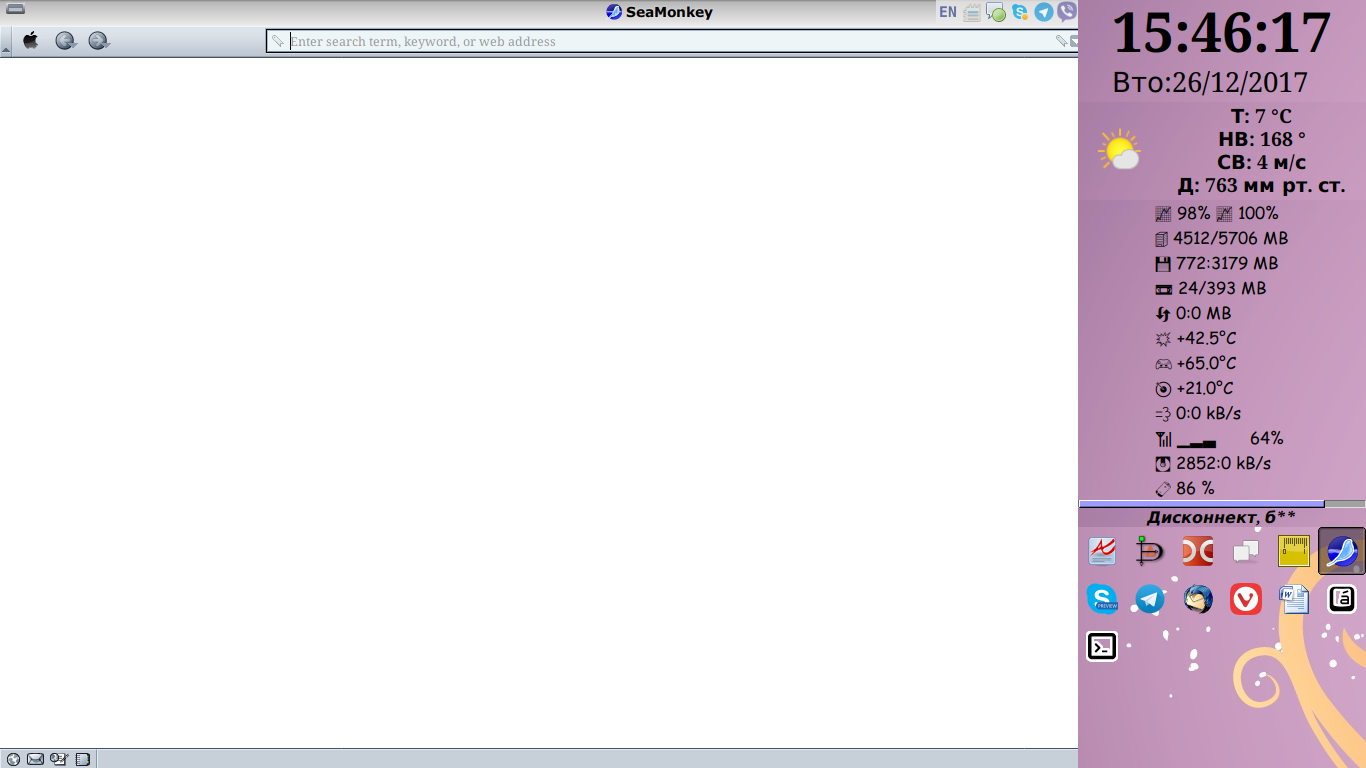
Task: Click the 'Дисконнект, б**' track title
Action: [1221, 517]
